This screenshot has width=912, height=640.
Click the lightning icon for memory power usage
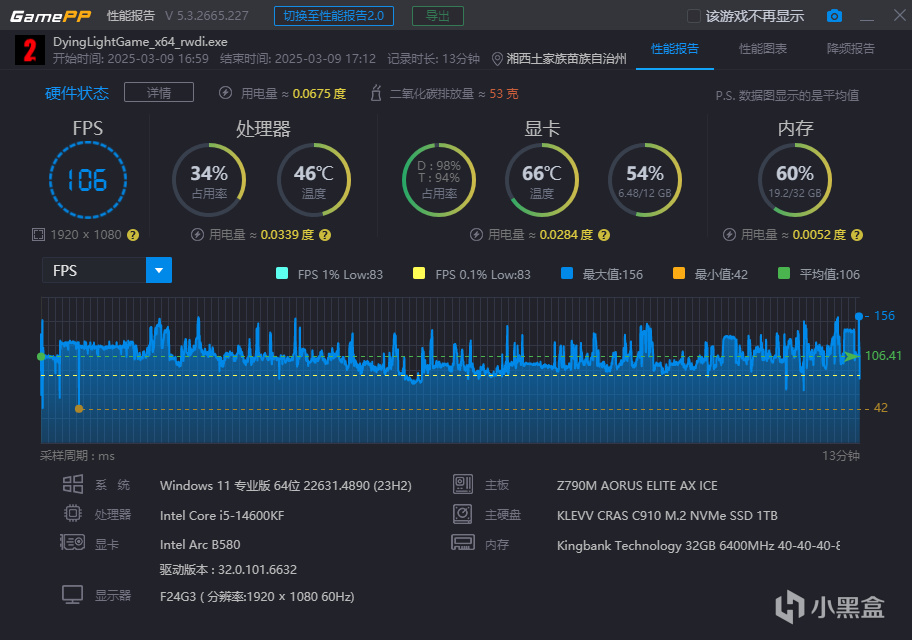click(x=729, y=234)
